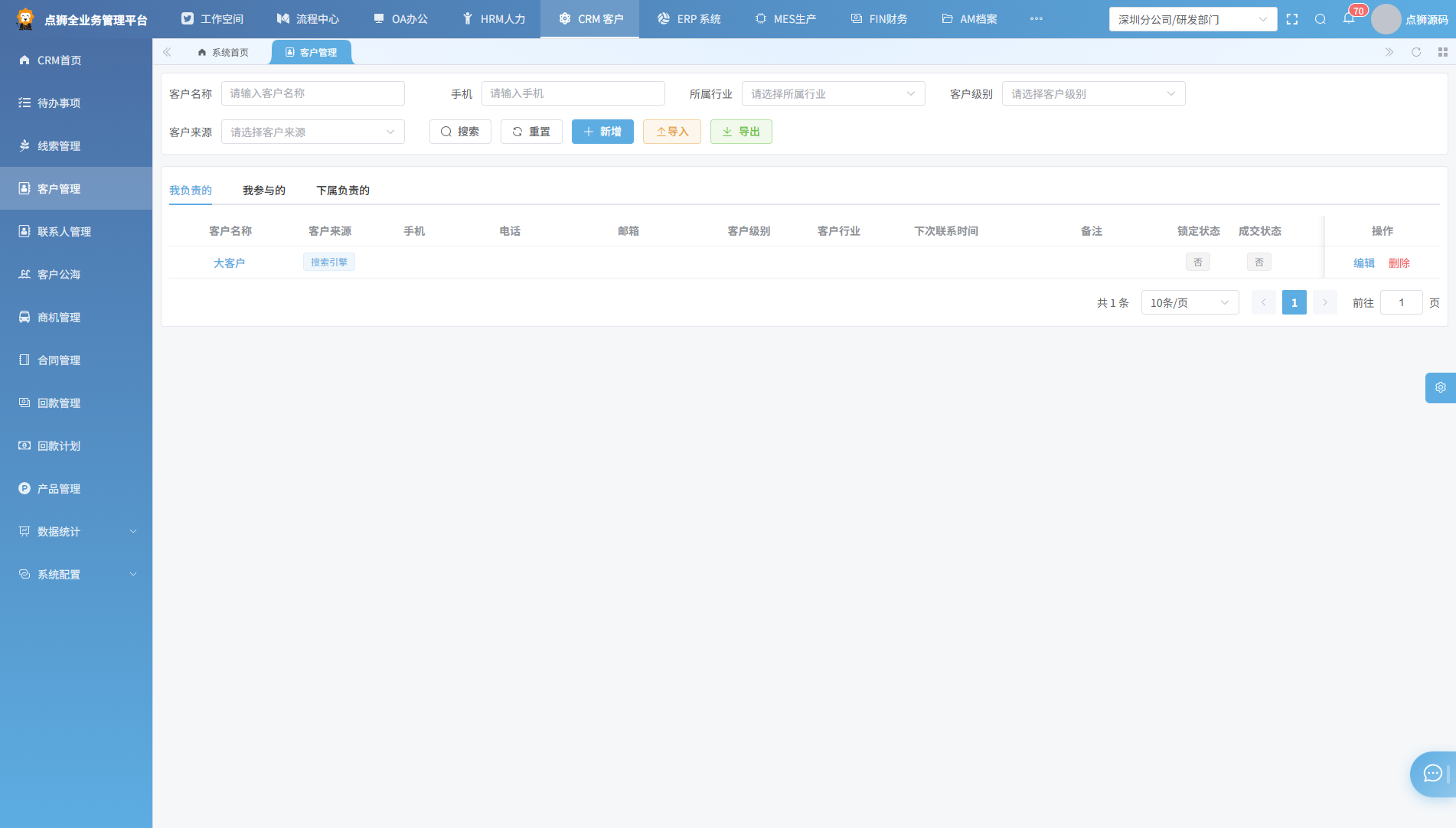Open 产品管理 in the sidebar
The image size is (1456, 828).
tap(76, 488)
